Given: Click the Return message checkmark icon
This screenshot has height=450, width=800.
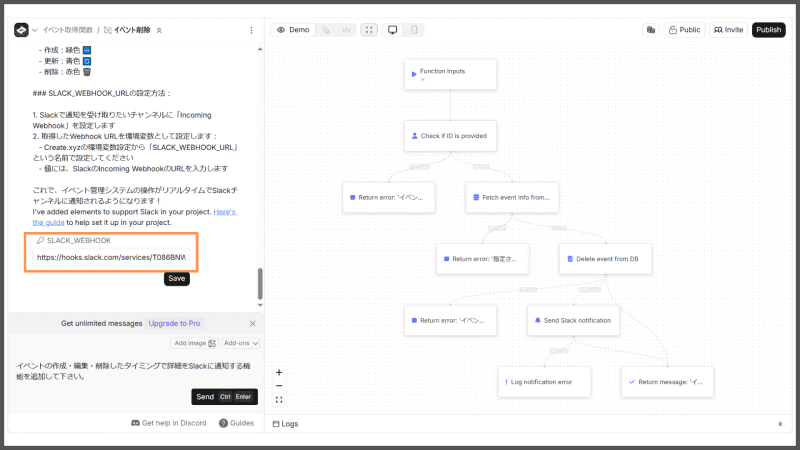Looking at the screenshot, I should (x=632, y=382).
